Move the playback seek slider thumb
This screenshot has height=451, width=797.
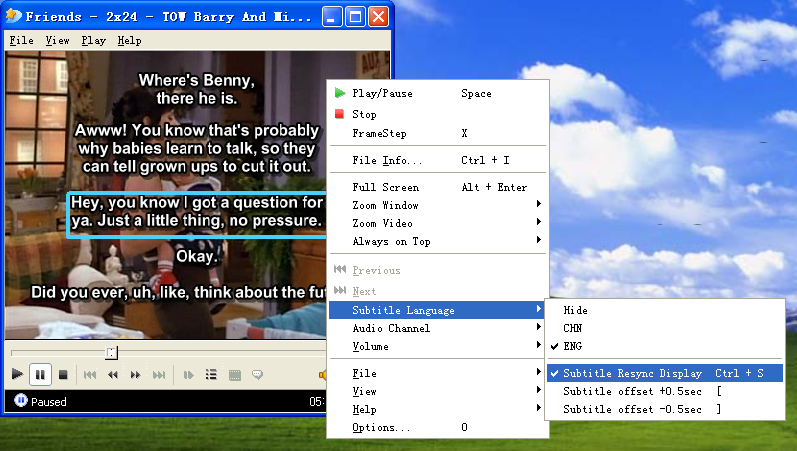(111, 352)
